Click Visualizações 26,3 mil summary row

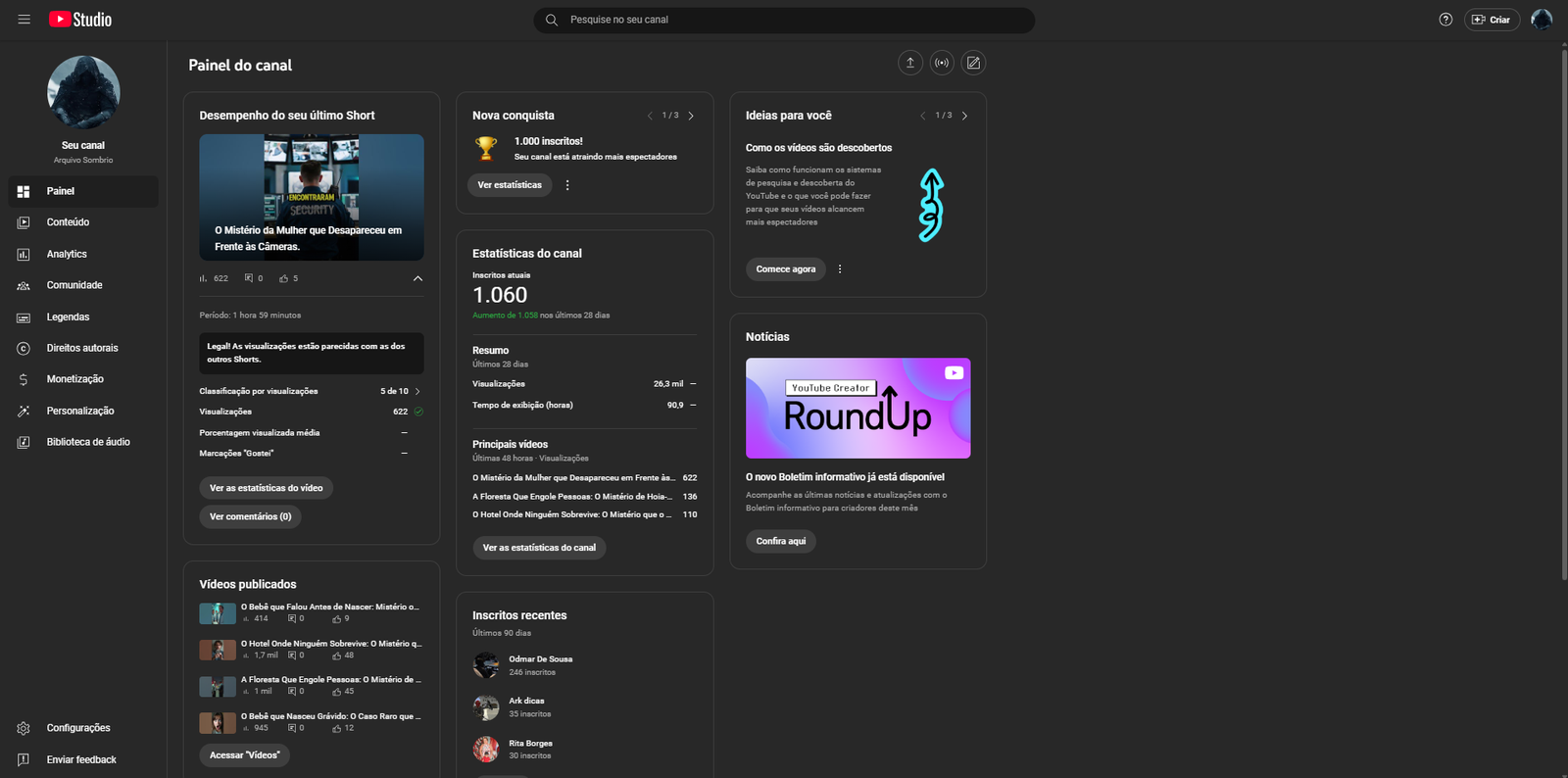(585, 384)
